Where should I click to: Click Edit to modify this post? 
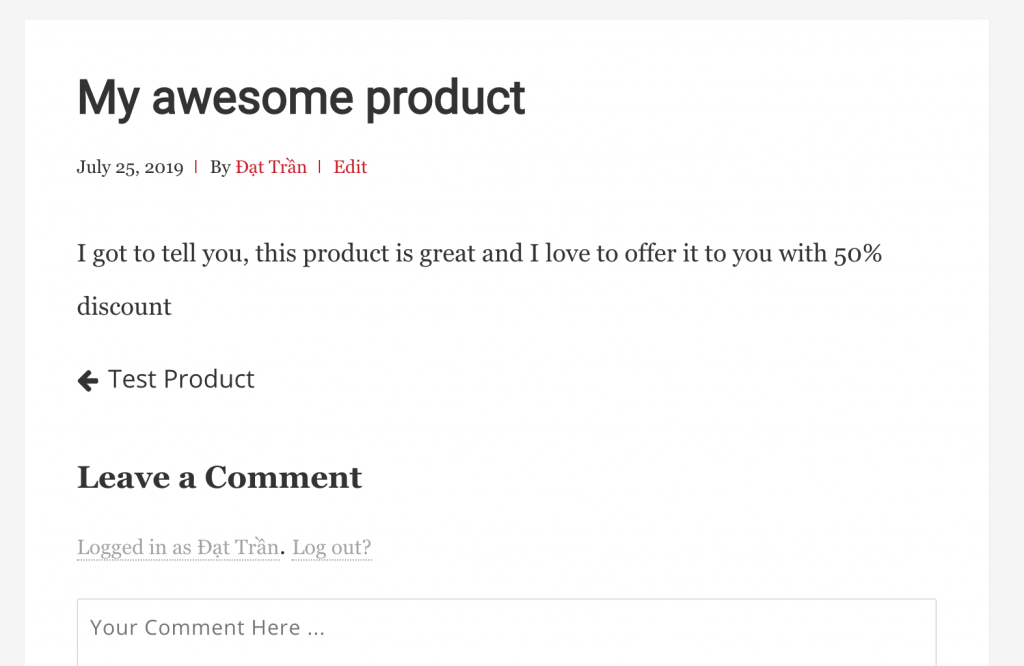350,167
